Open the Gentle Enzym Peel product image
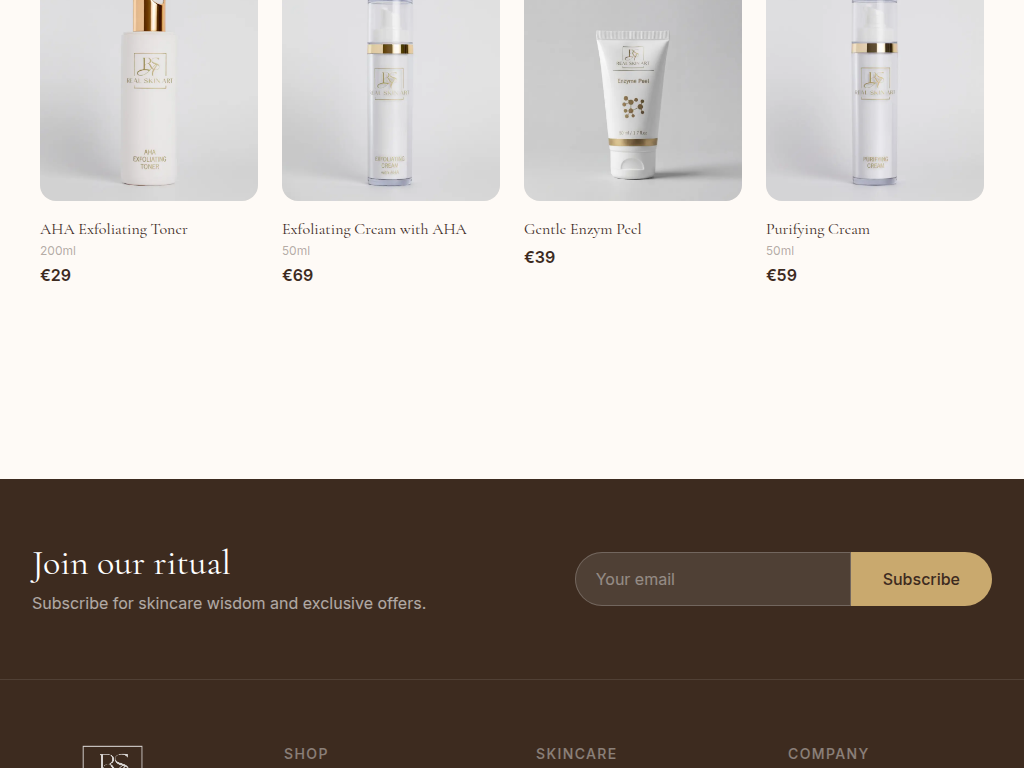 [x=633, y=100]
